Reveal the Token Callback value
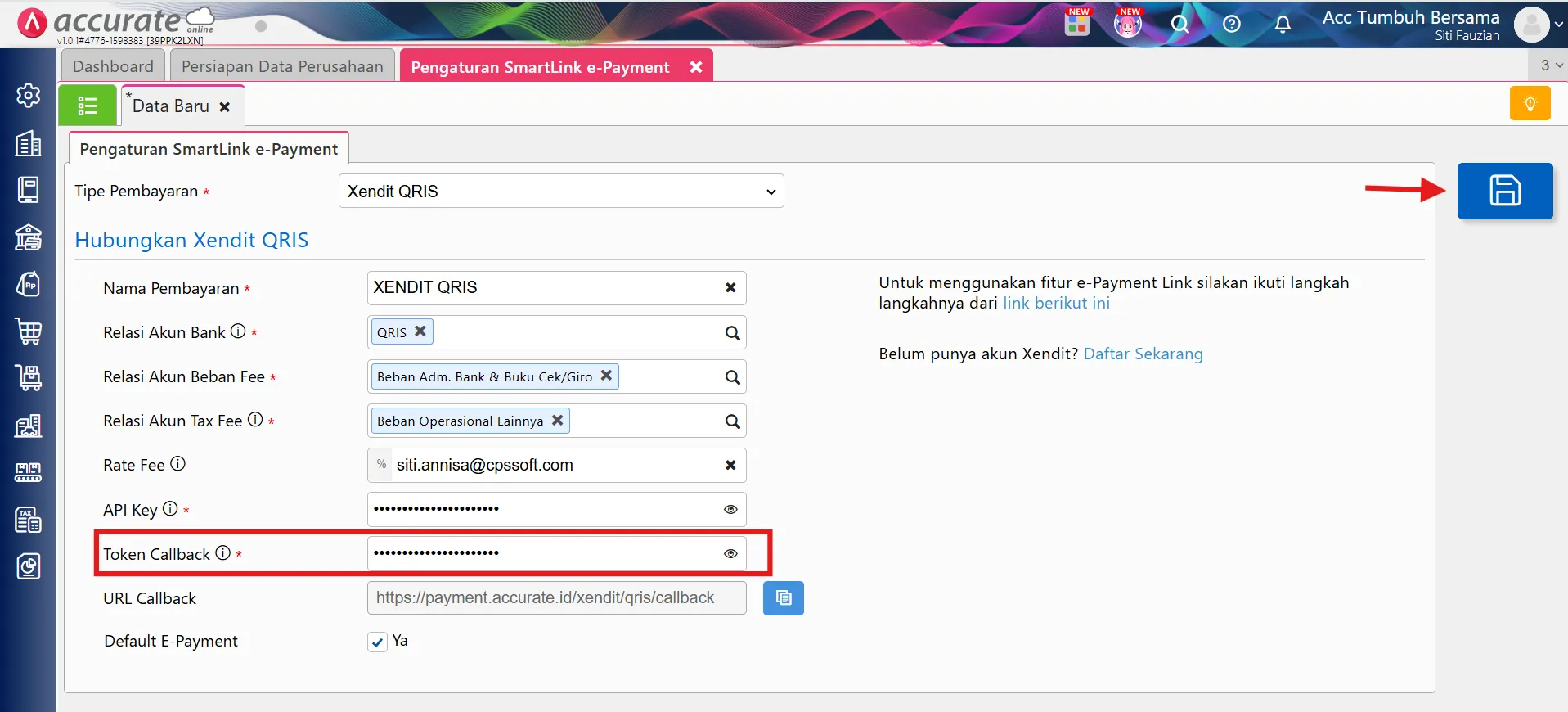The image size is (1568, 712). pyautogui.click(x=730, y=553)
